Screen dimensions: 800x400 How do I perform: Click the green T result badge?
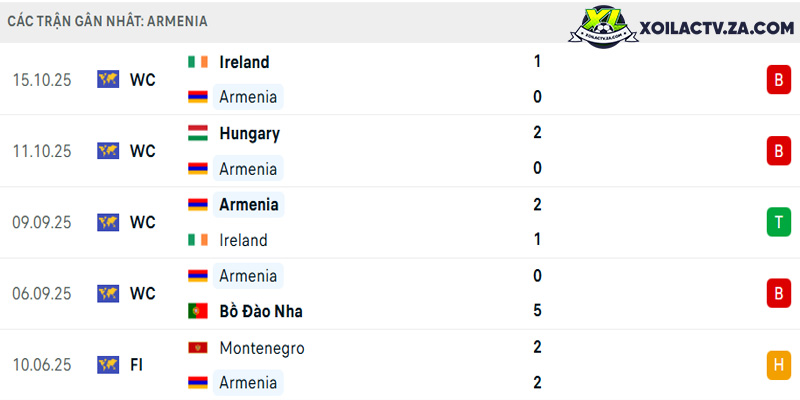point(779,222)
